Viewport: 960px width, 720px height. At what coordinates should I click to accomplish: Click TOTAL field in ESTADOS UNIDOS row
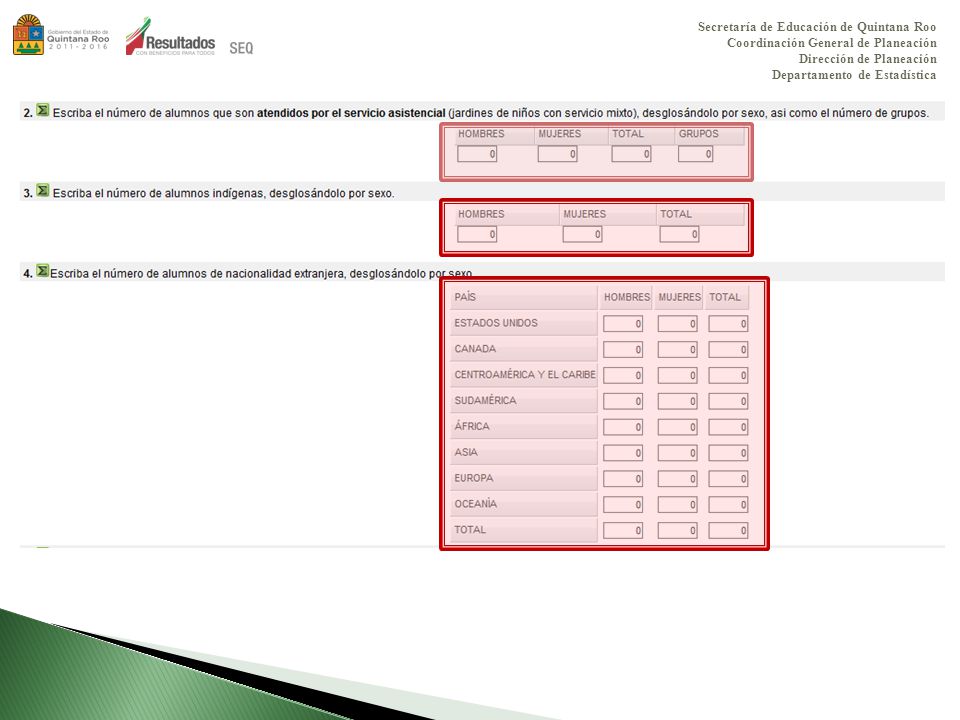(x=728, y=324)
